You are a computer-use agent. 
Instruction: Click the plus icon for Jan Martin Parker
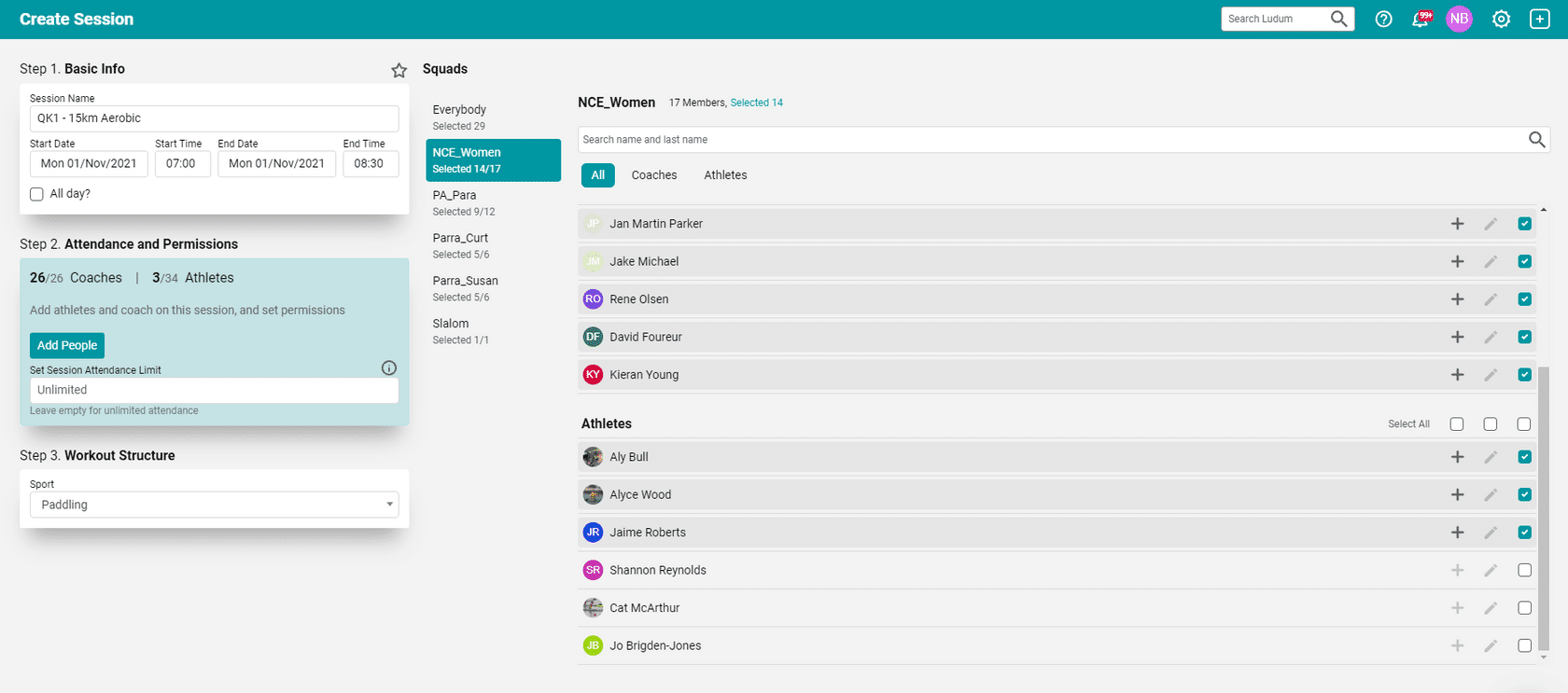click(x=1457, y=224)
